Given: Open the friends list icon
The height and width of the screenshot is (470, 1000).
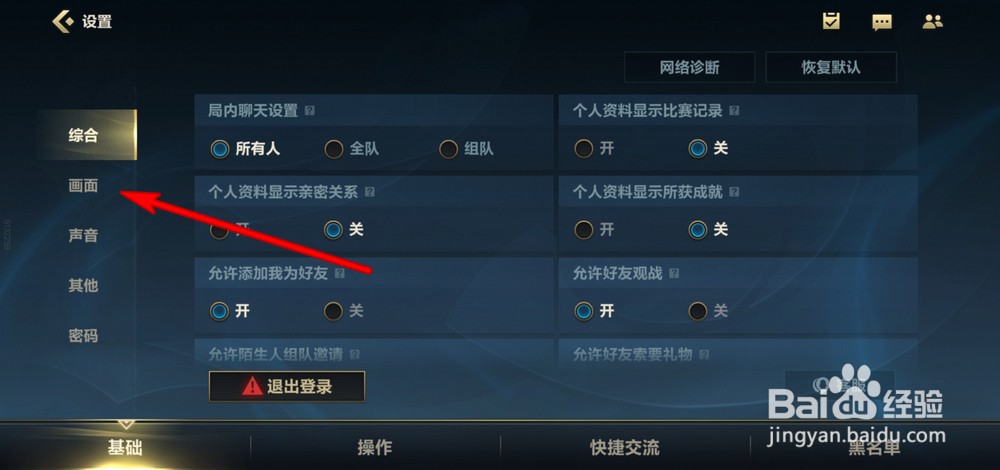Looking at the screenshot, I should click(x=932, y=22).
